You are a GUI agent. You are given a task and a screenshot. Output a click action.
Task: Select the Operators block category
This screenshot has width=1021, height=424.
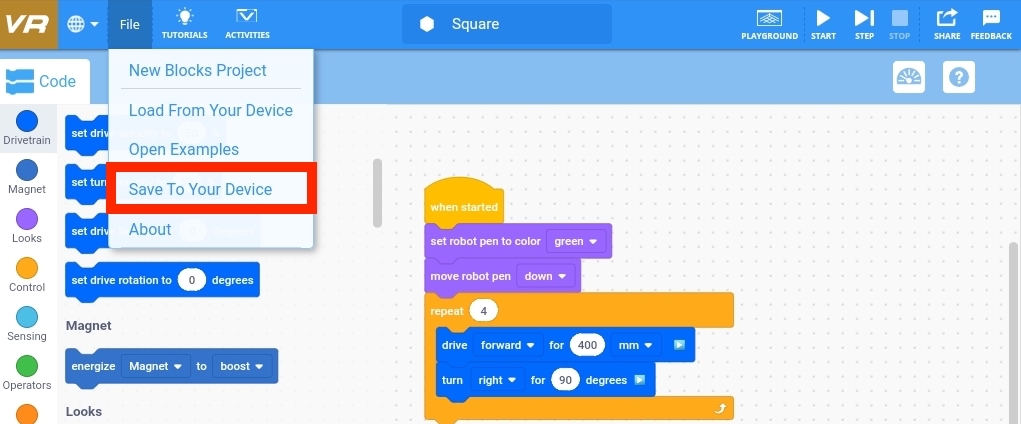click(27, 373)
